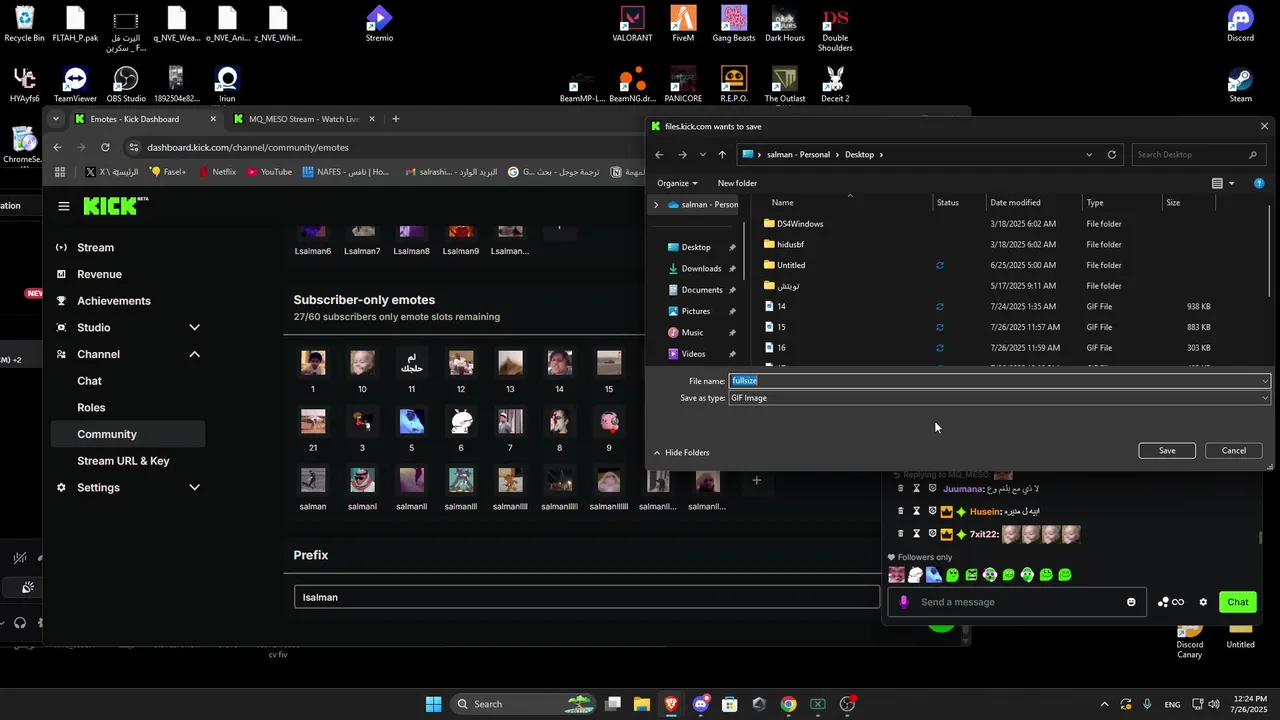This screenshot has height=720, width=1280.
Task: Open the VALORANT desktop shortcut
Action: [x=632, y=25]
